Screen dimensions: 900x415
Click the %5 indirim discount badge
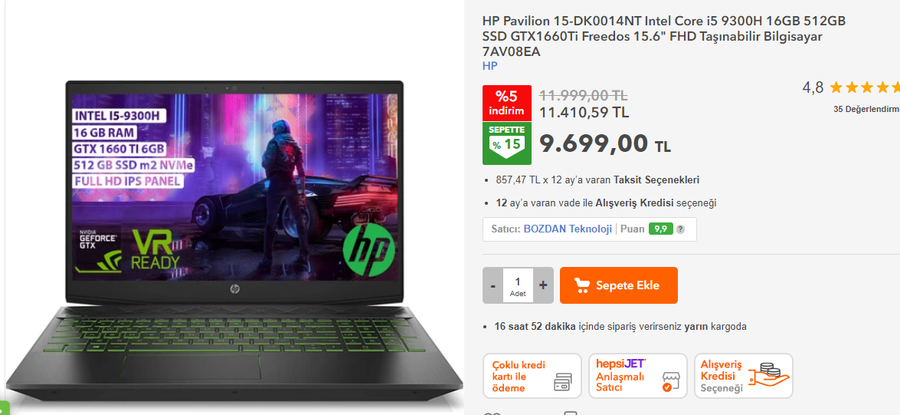point(507,103)
